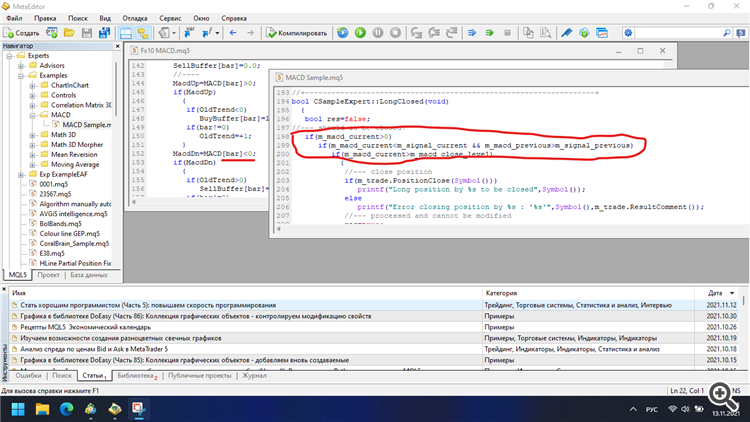The height and width of the screenshot is (422, 750).
Task: Open the Правка menu
Action: pos(45,18)
